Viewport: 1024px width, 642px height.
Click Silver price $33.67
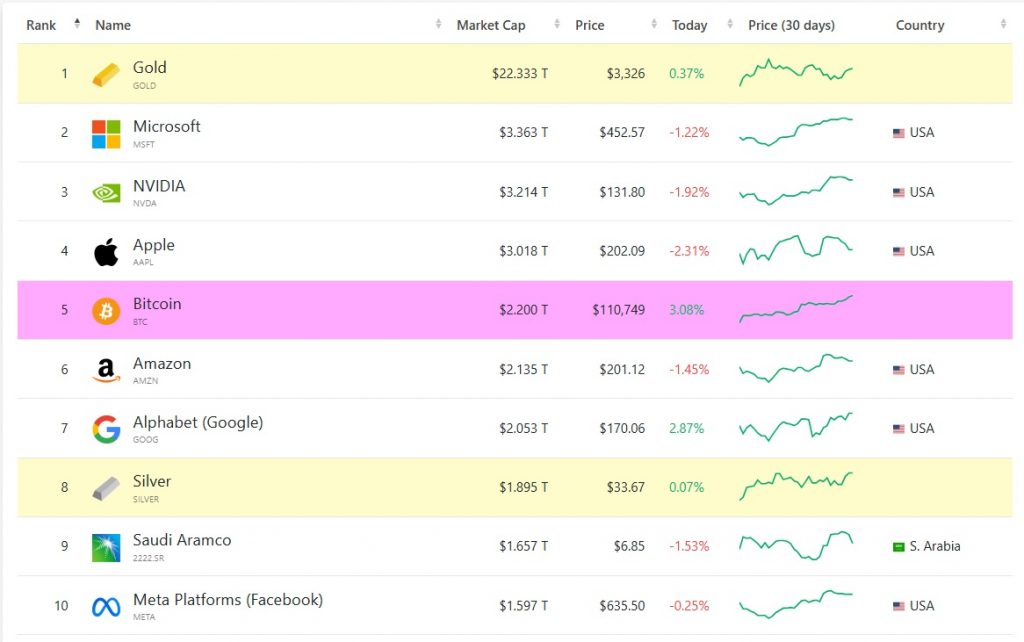(x=626, y=488)
